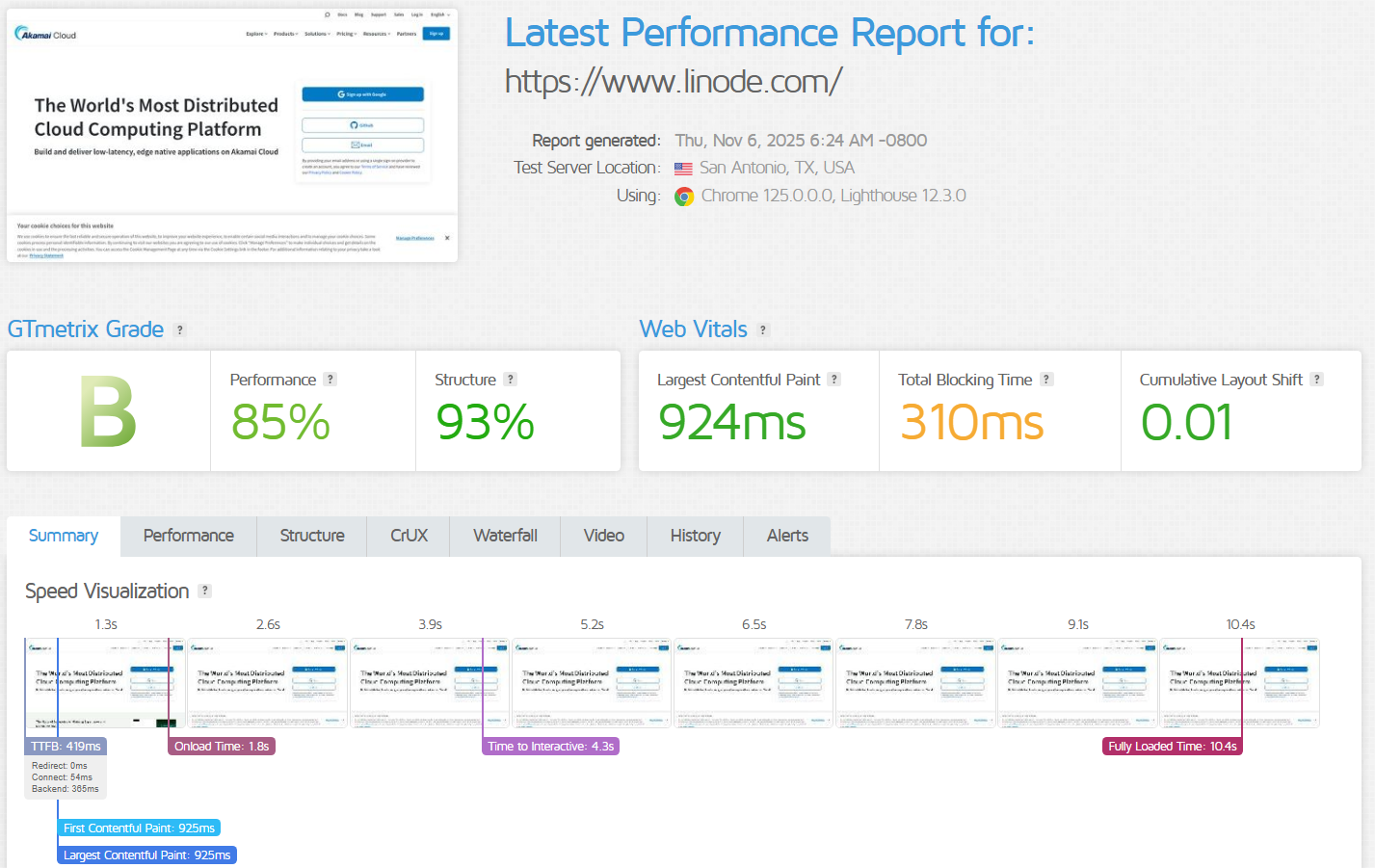Click the Chrome browser icon
This screenshot has height=868, width=1375.
pos(684,197)
